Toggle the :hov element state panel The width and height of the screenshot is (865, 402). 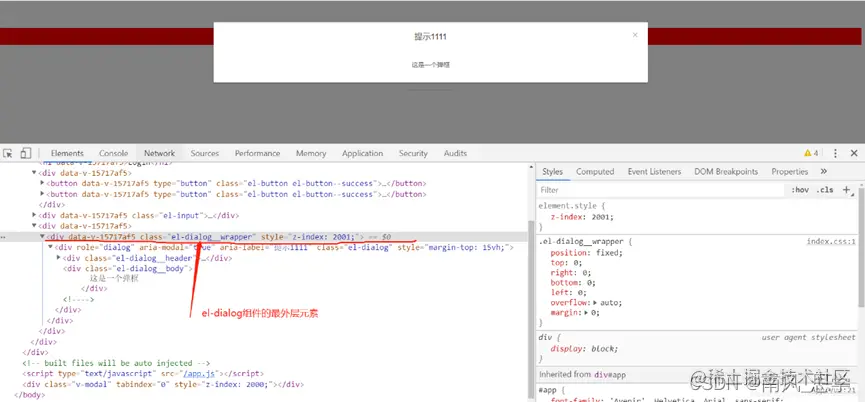tap(800, 190)
